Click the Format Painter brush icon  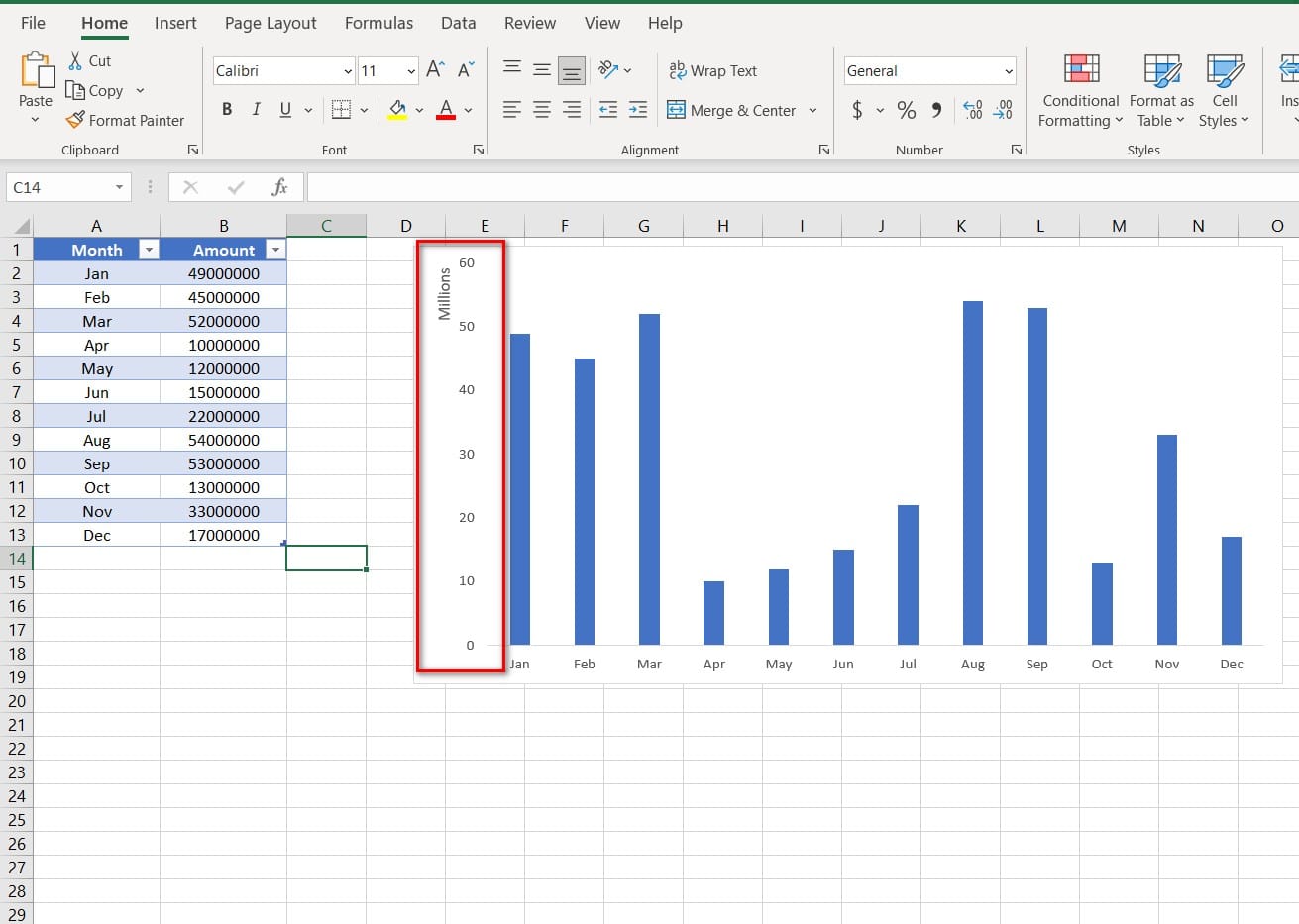coord(75,120)
